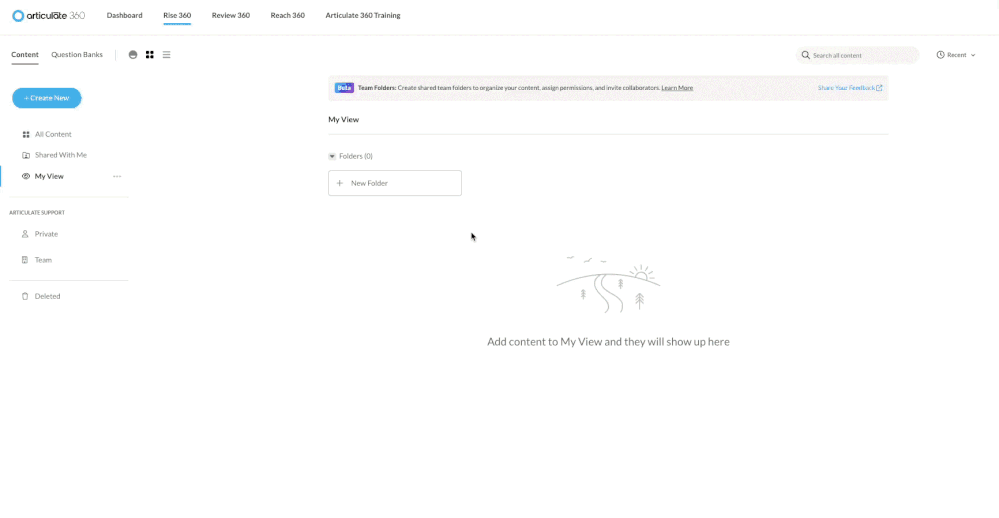This screenshot has width=999, height=518.
Task: Click the Articulate 360 logo
Action: pyautogui.click(x=48, y=15)
